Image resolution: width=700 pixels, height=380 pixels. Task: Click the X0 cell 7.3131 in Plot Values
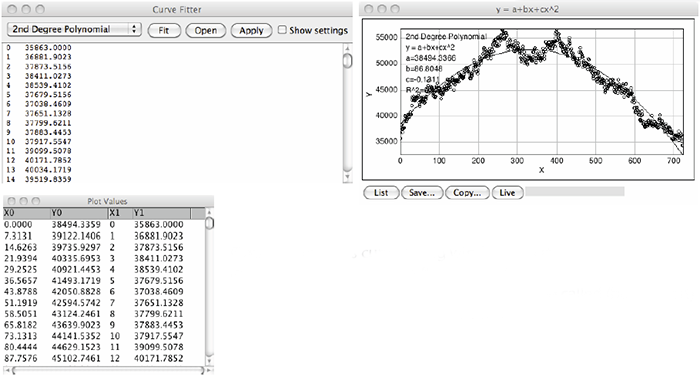[18, 236]
